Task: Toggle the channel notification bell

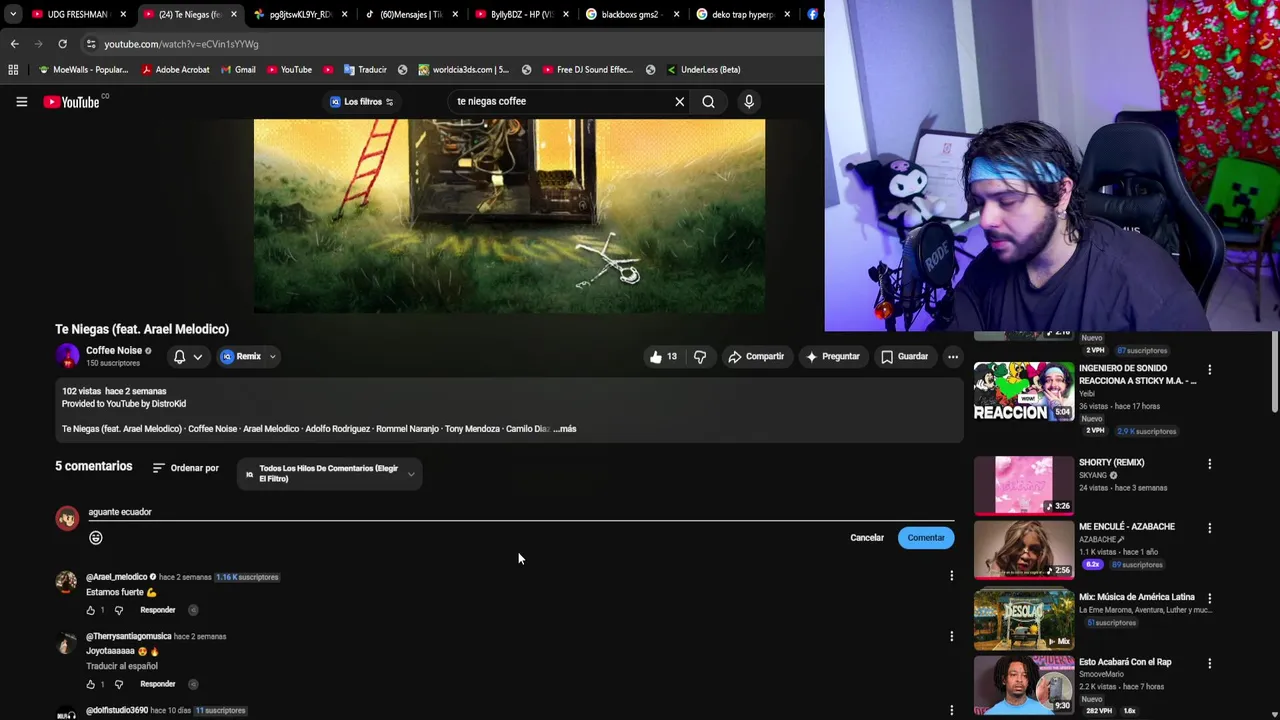Action: pos(179,356)
